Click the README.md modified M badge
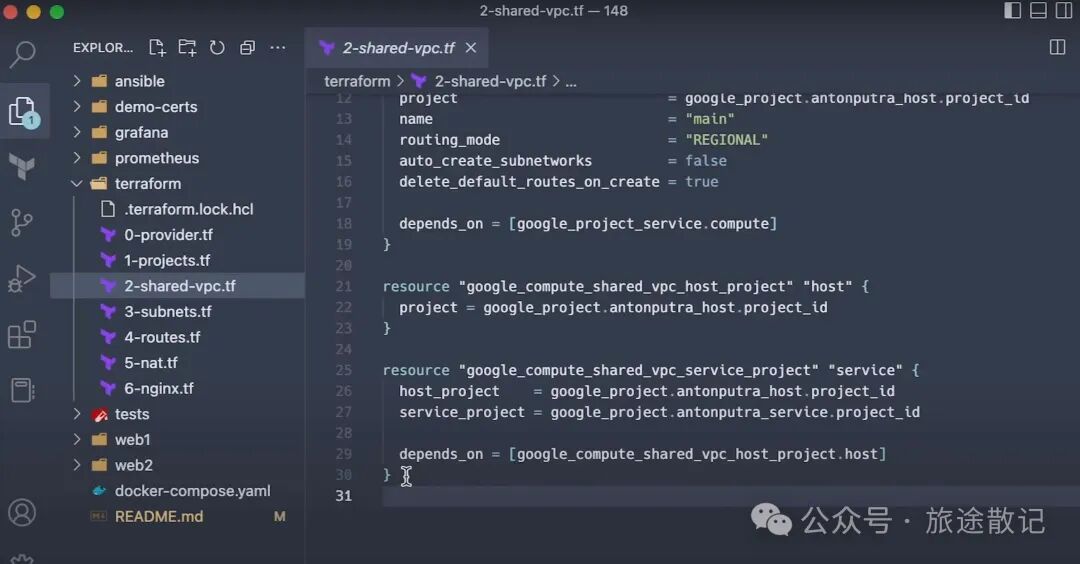Image resolution: width=1080 pixels, height=564 pixels. (x=279, y=516)
